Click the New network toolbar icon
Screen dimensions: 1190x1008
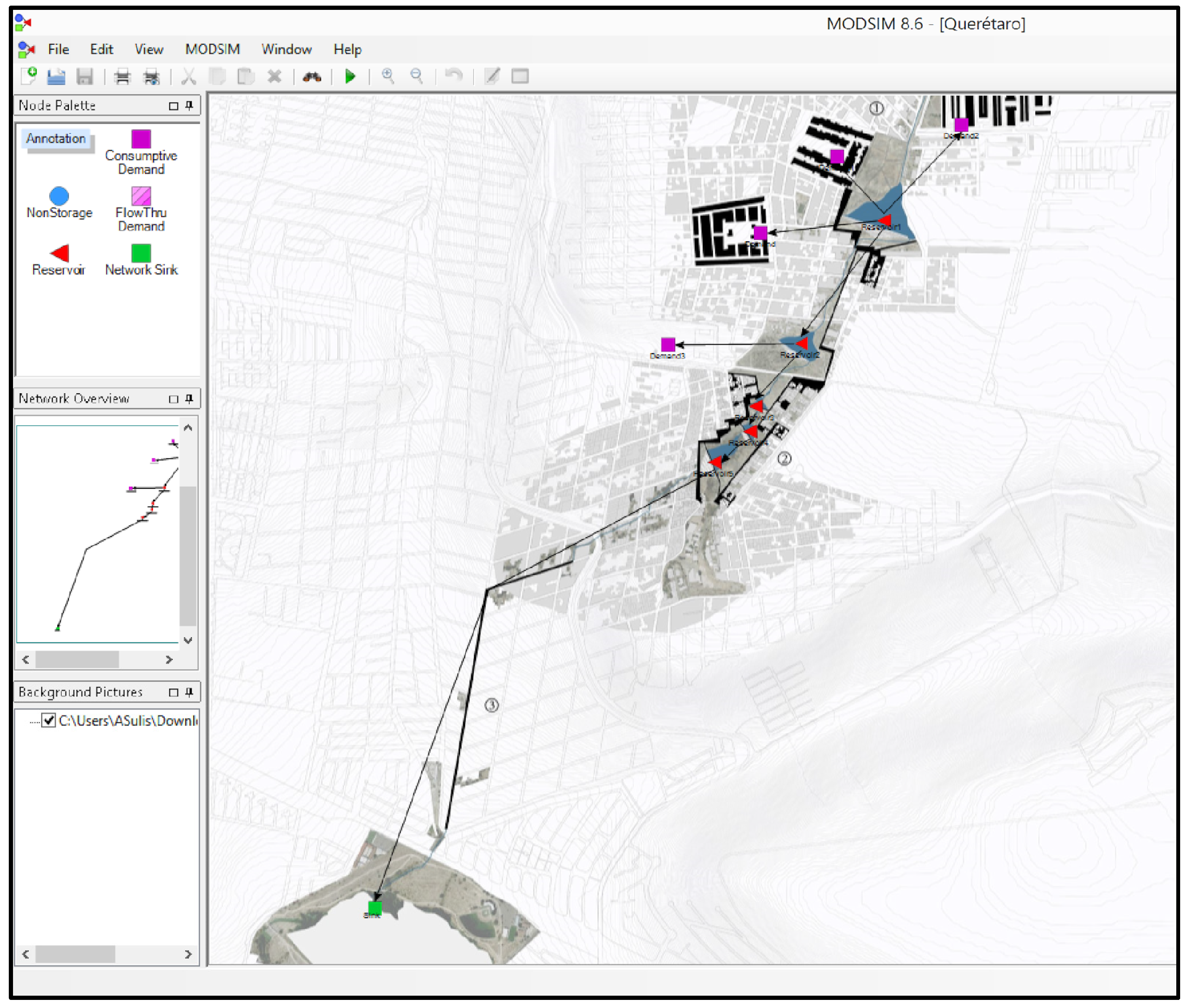(29, 76)
